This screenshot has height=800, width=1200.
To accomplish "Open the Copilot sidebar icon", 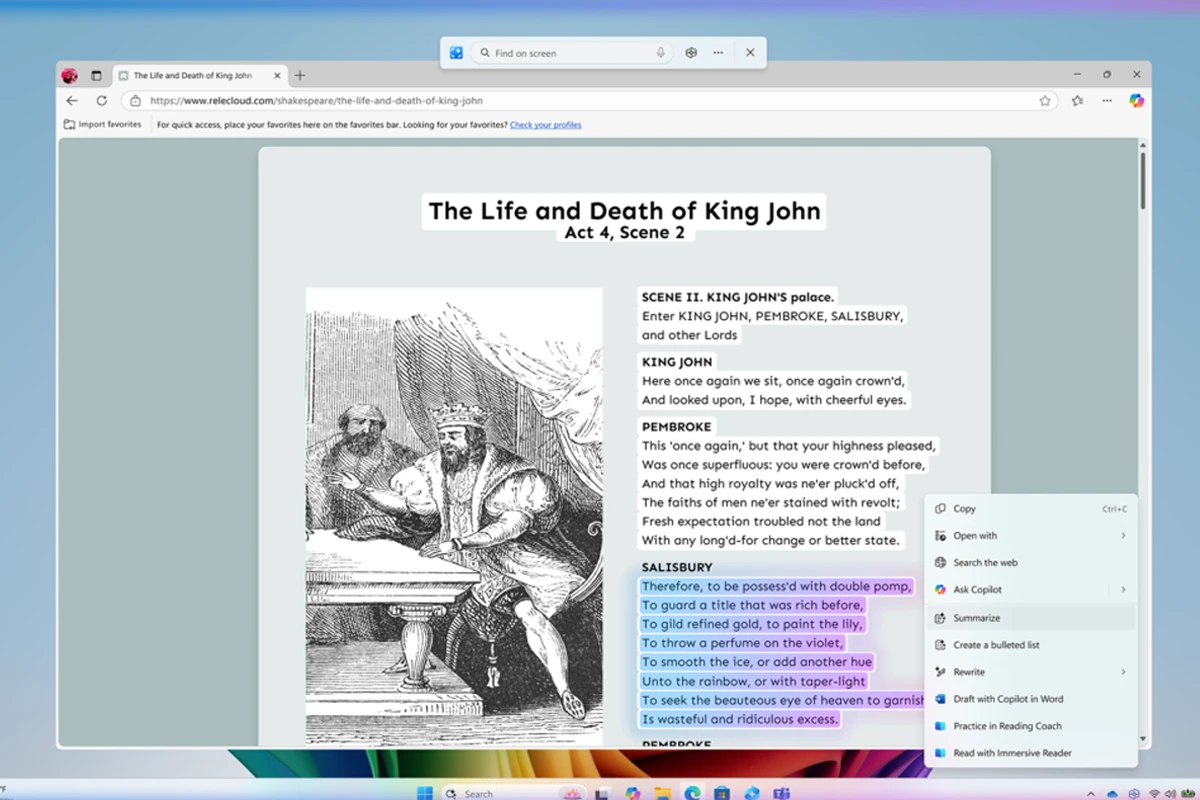I will point(1136,100).
